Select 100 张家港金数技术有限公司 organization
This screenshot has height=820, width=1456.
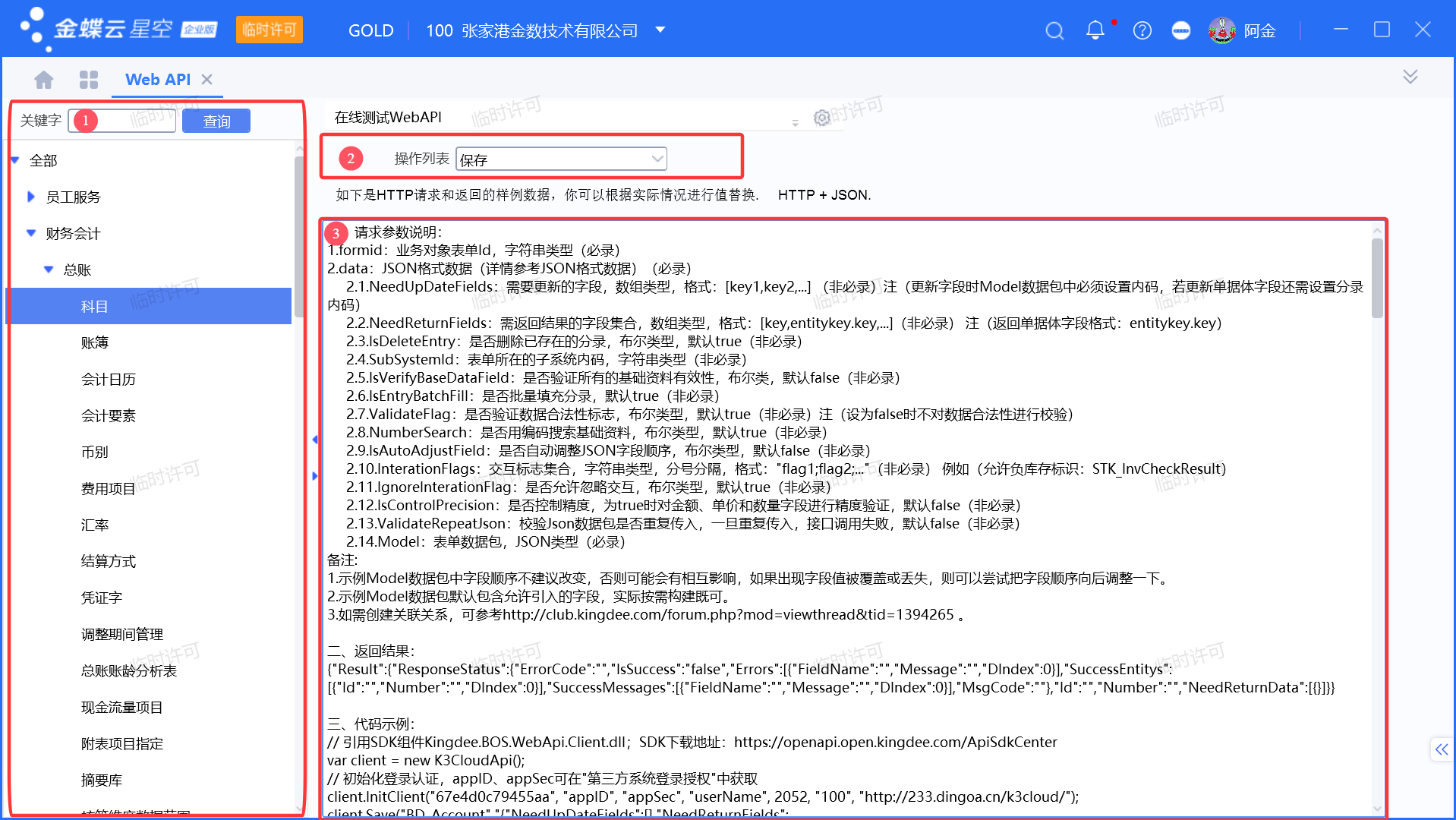point(532,30)
